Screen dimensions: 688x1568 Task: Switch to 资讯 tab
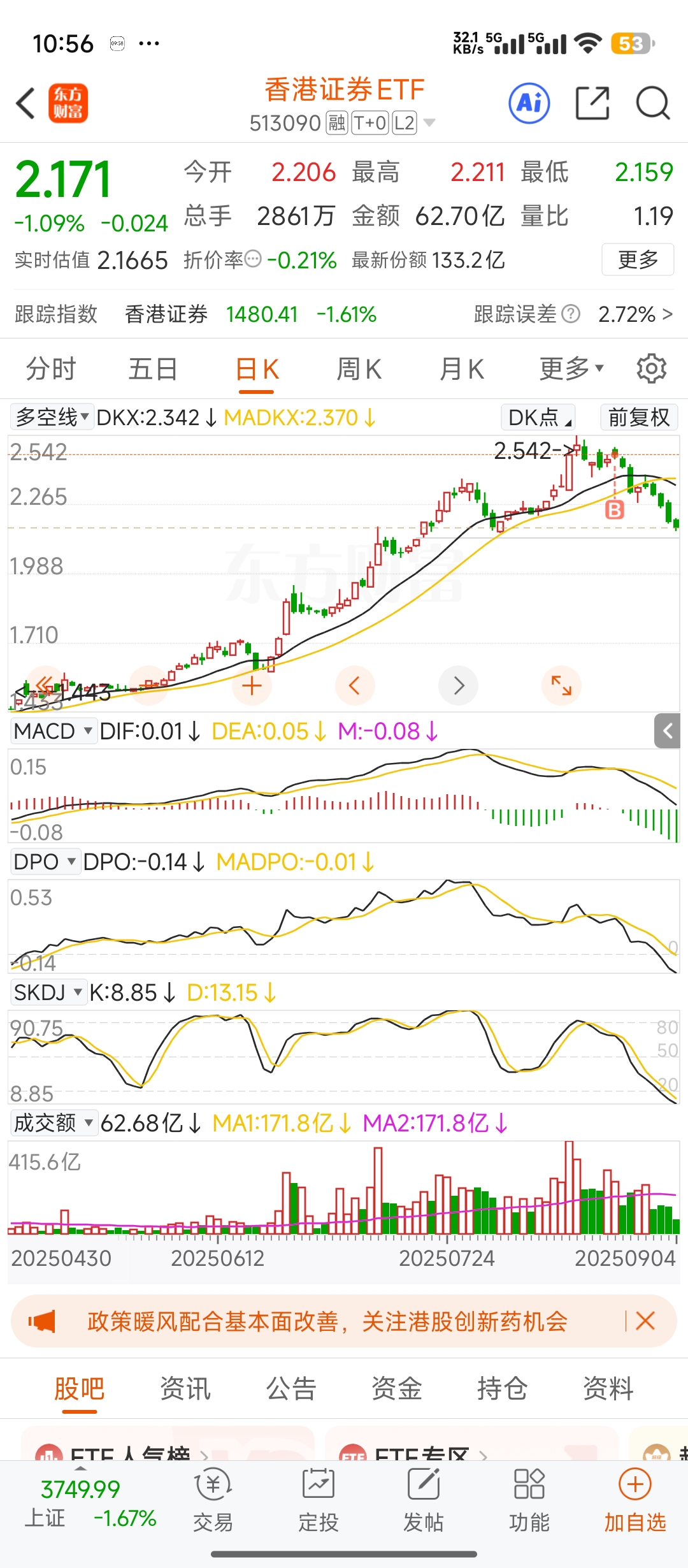(185, 1388)
